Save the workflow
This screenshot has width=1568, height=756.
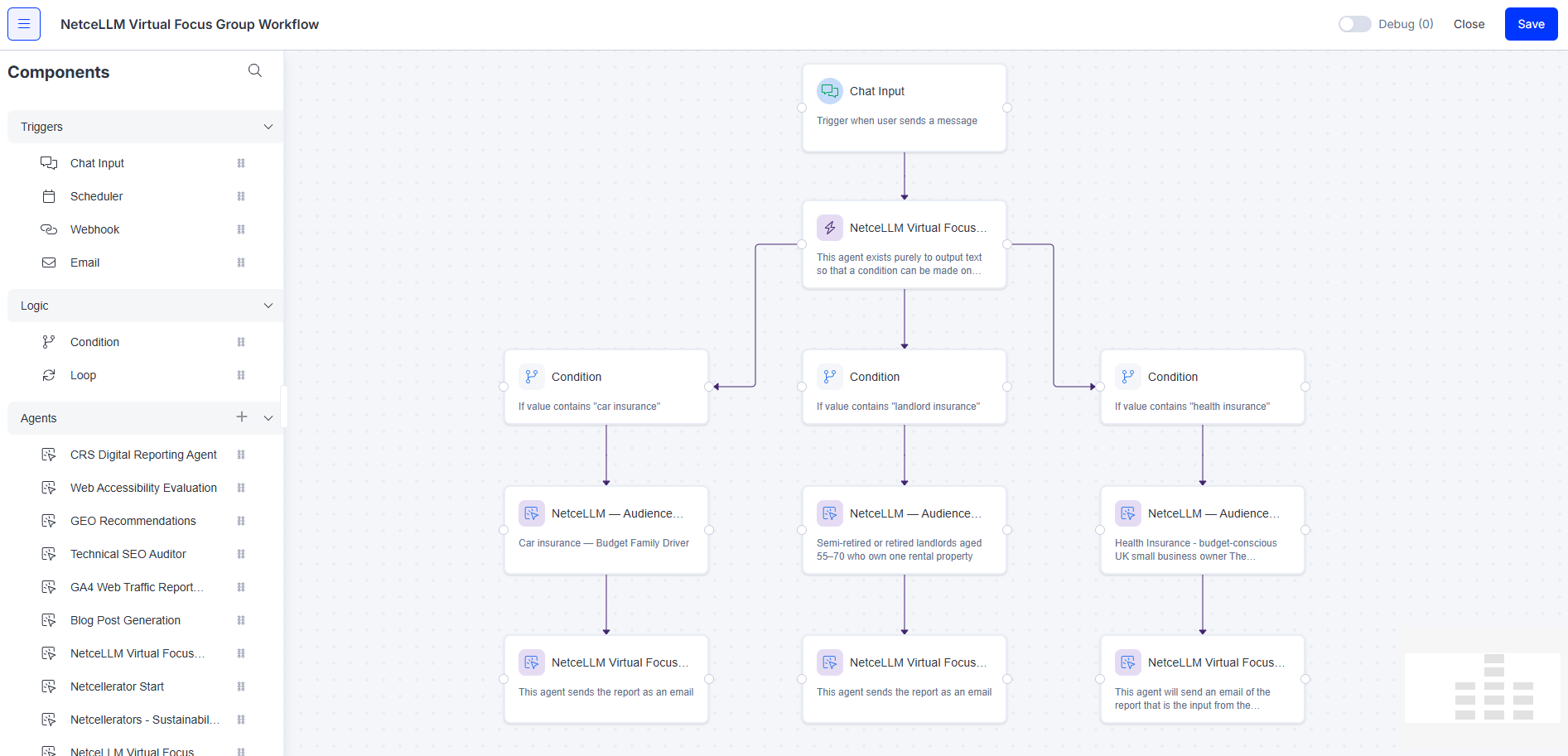(x=1531, y=24)
